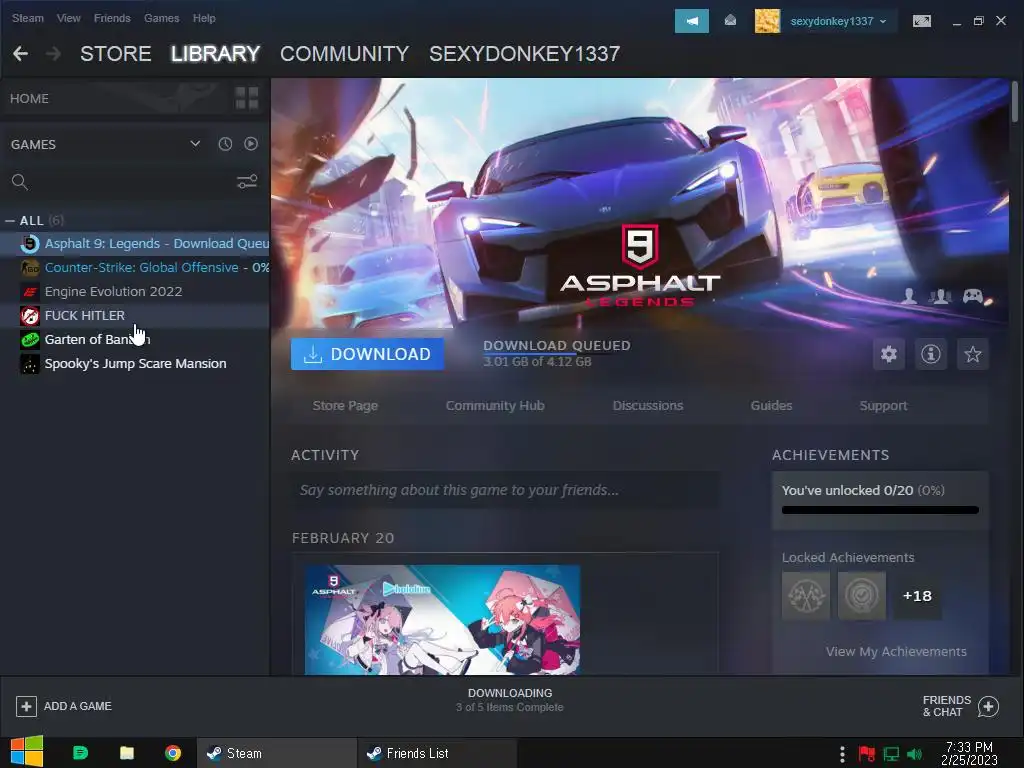
Task: Open the View menu
Action: tap(69, 18)
